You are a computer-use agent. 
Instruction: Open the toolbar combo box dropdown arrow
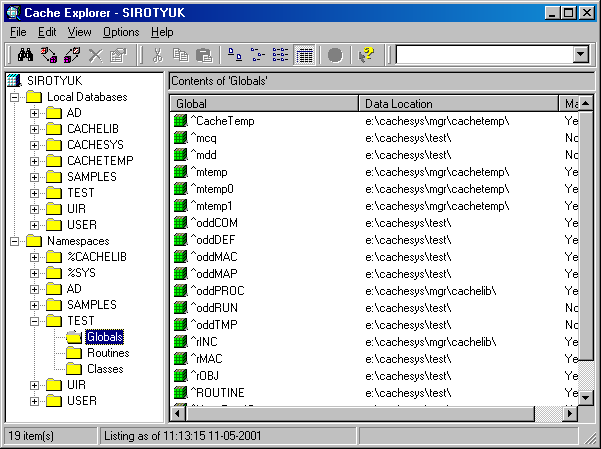[580, 56]
